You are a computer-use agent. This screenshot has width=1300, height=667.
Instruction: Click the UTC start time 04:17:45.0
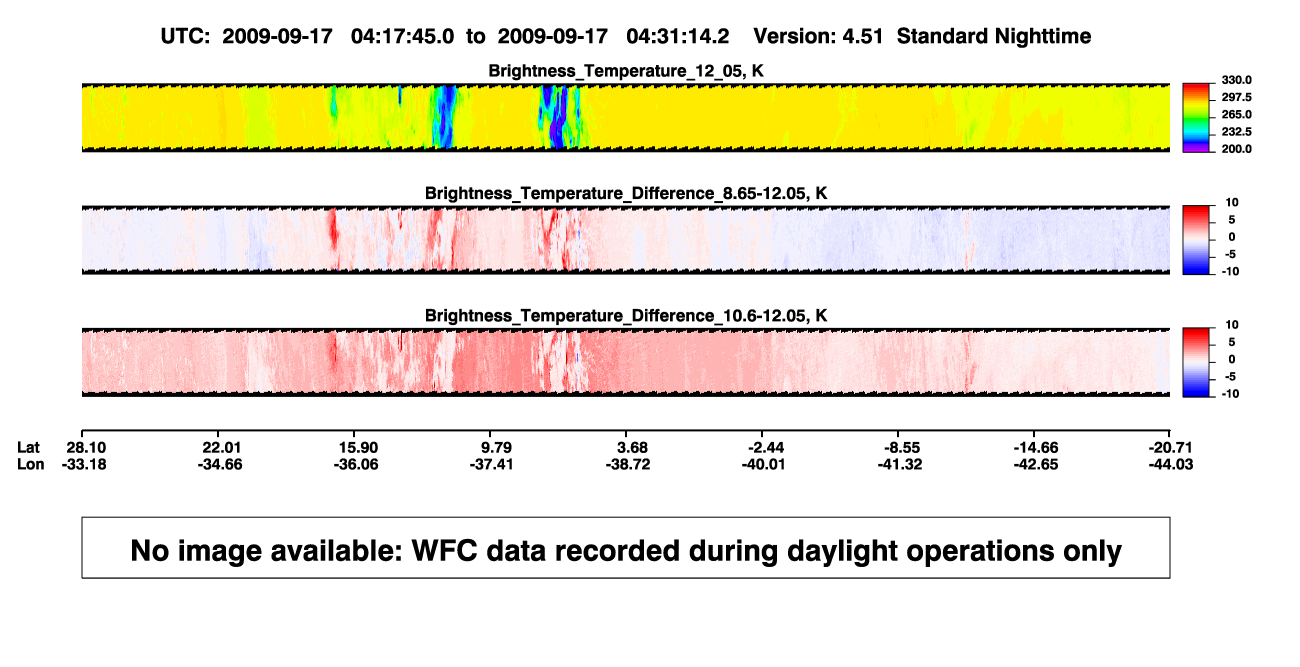402,36
